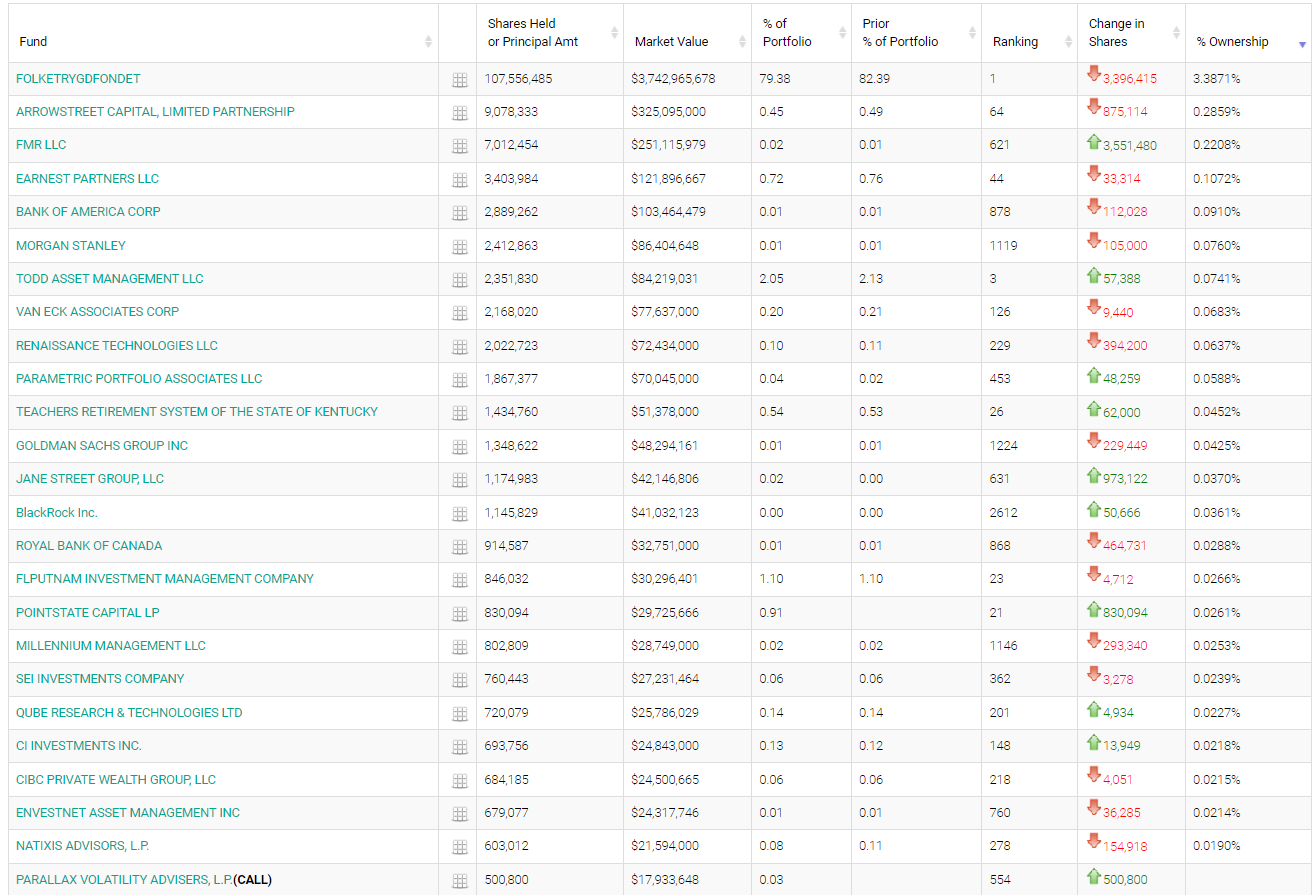The height and width of the screenshot is (895, 1312).
Task: Open GOLDMAN SACHS GROUP INC link
Action: pyautogui.click(x=102, y=446)
